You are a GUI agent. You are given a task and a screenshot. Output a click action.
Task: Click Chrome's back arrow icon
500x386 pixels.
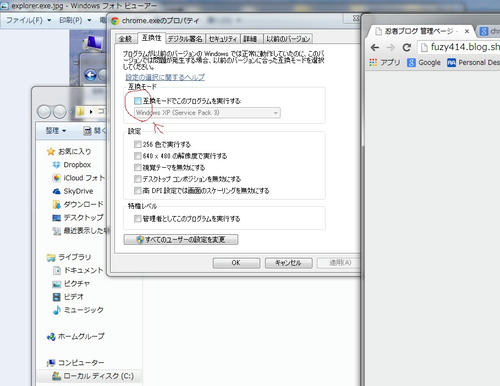[375, 48]
